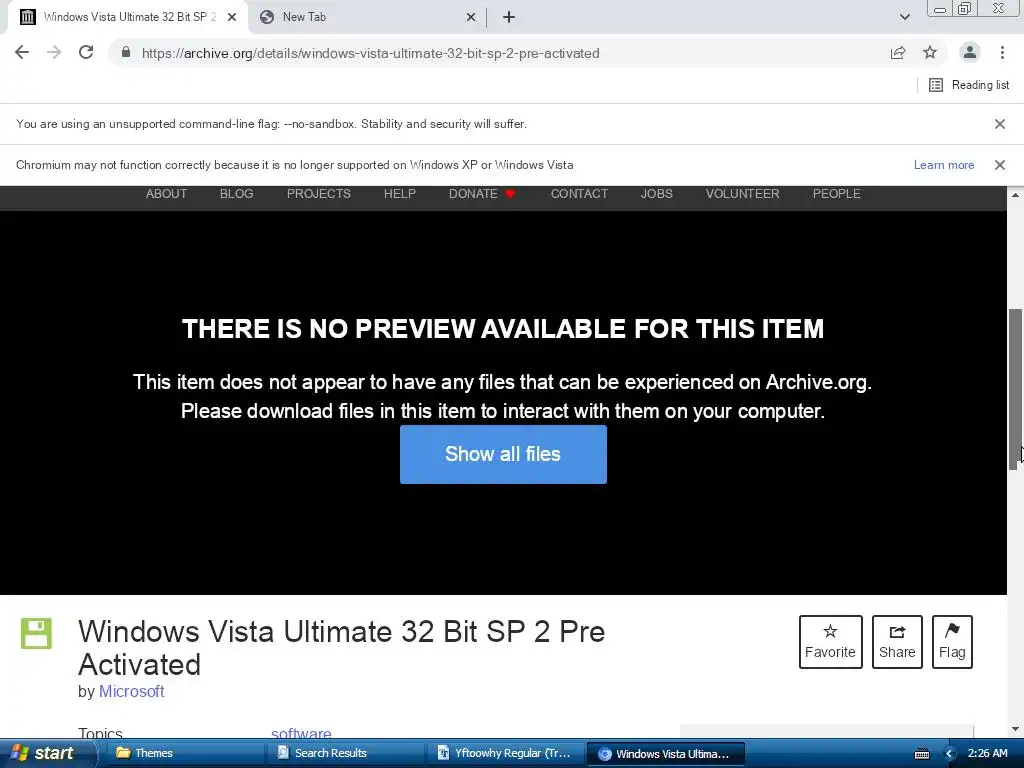Open the Chromium three-dot menu
The height and width of the screenshot is (768, 1024).
pyautogui.click(x=1002, y=53)
